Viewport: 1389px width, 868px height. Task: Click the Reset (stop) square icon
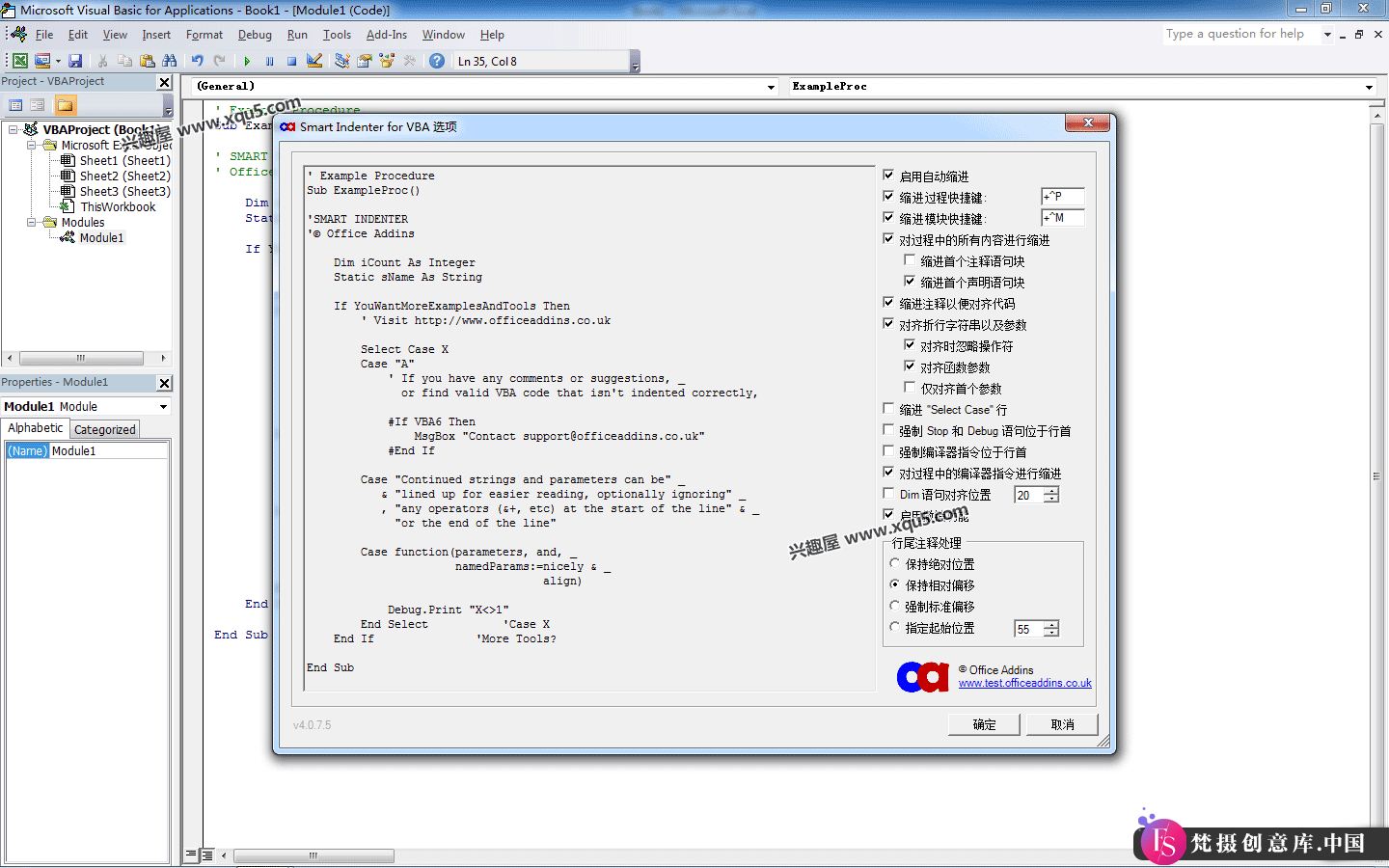click(x=291, y=61)
